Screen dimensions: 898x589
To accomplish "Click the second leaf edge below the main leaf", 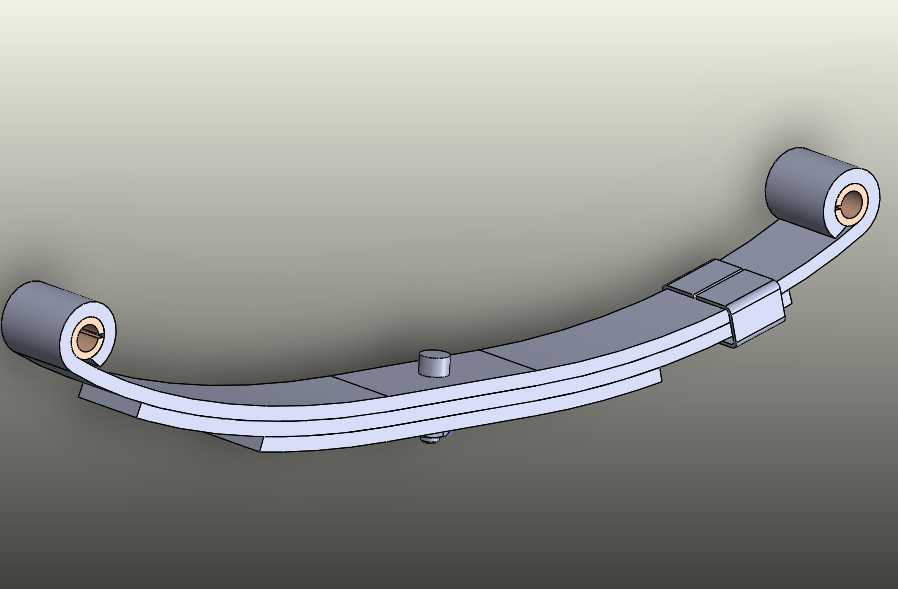I will pyautogui.click(x=350, y=425).
